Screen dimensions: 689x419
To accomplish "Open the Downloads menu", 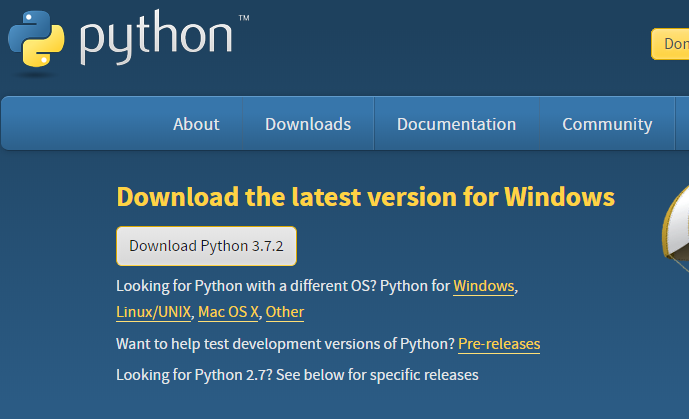I will tap(308, 124).
